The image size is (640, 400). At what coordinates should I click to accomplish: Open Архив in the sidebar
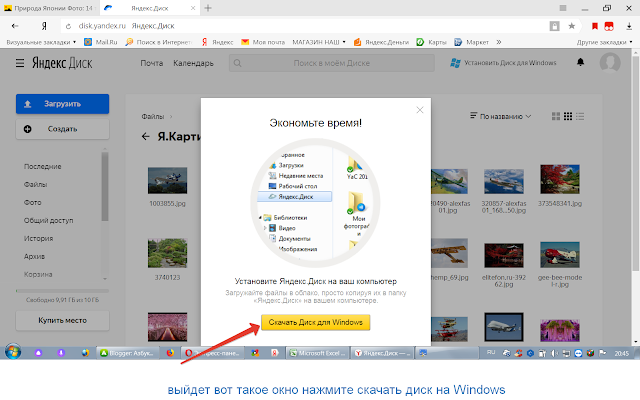(34, 256)
